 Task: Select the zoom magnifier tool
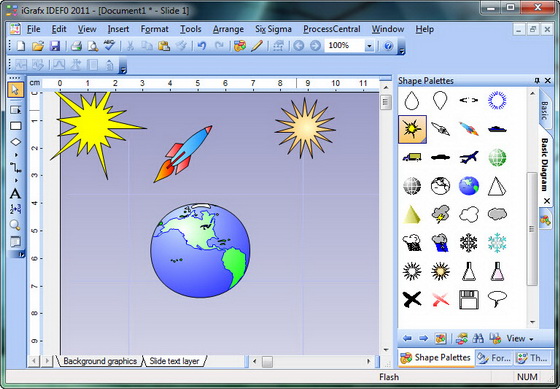click(15, 225)
